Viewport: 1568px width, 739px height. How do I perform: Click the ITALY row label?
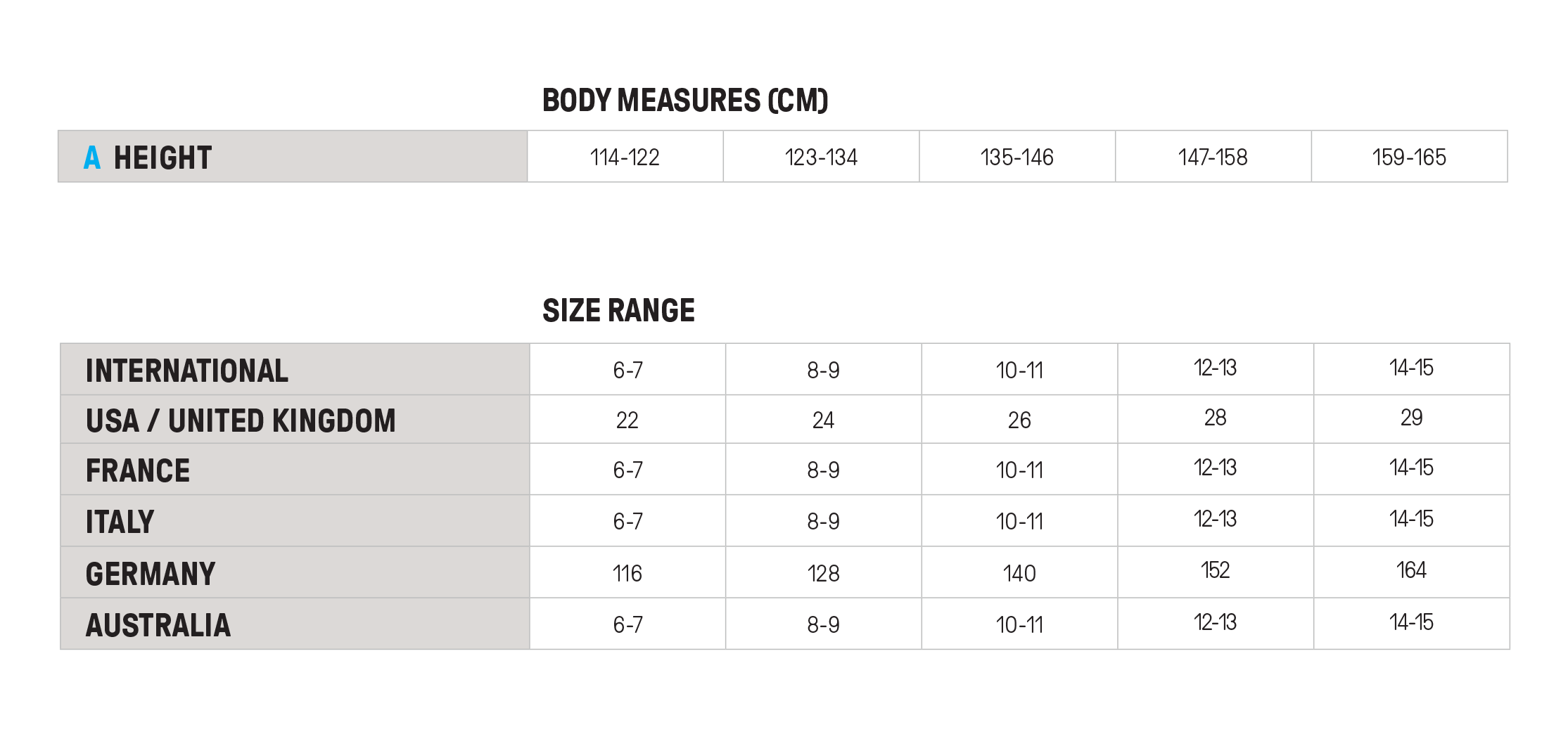120,522
